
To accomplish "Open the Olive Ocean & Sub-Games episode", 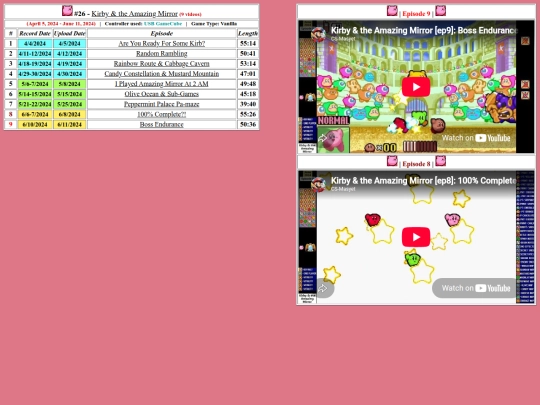I will coord(162,94).
